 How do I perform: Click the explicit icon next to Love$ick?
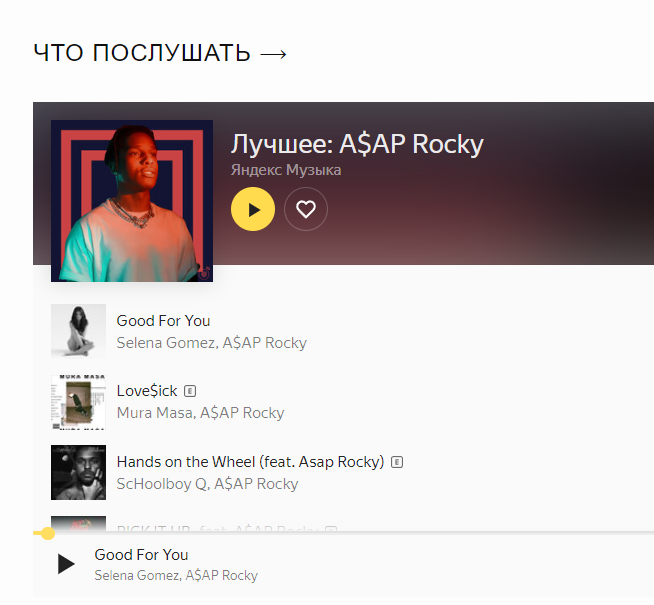point(190,391)
